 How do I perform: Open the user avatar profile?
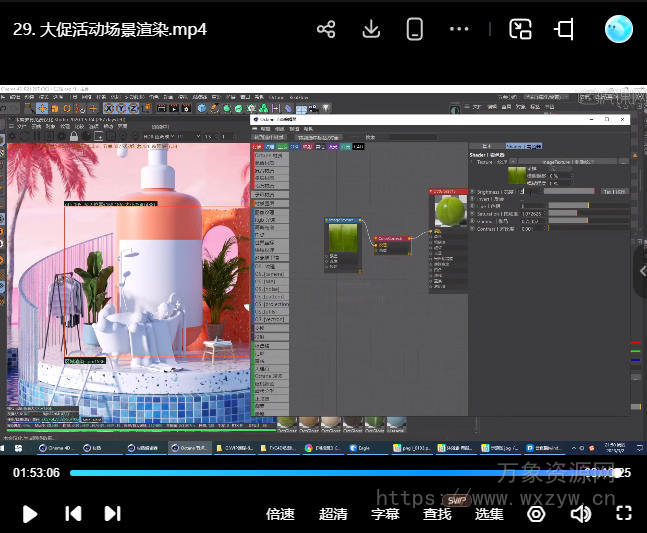point(618,29)
